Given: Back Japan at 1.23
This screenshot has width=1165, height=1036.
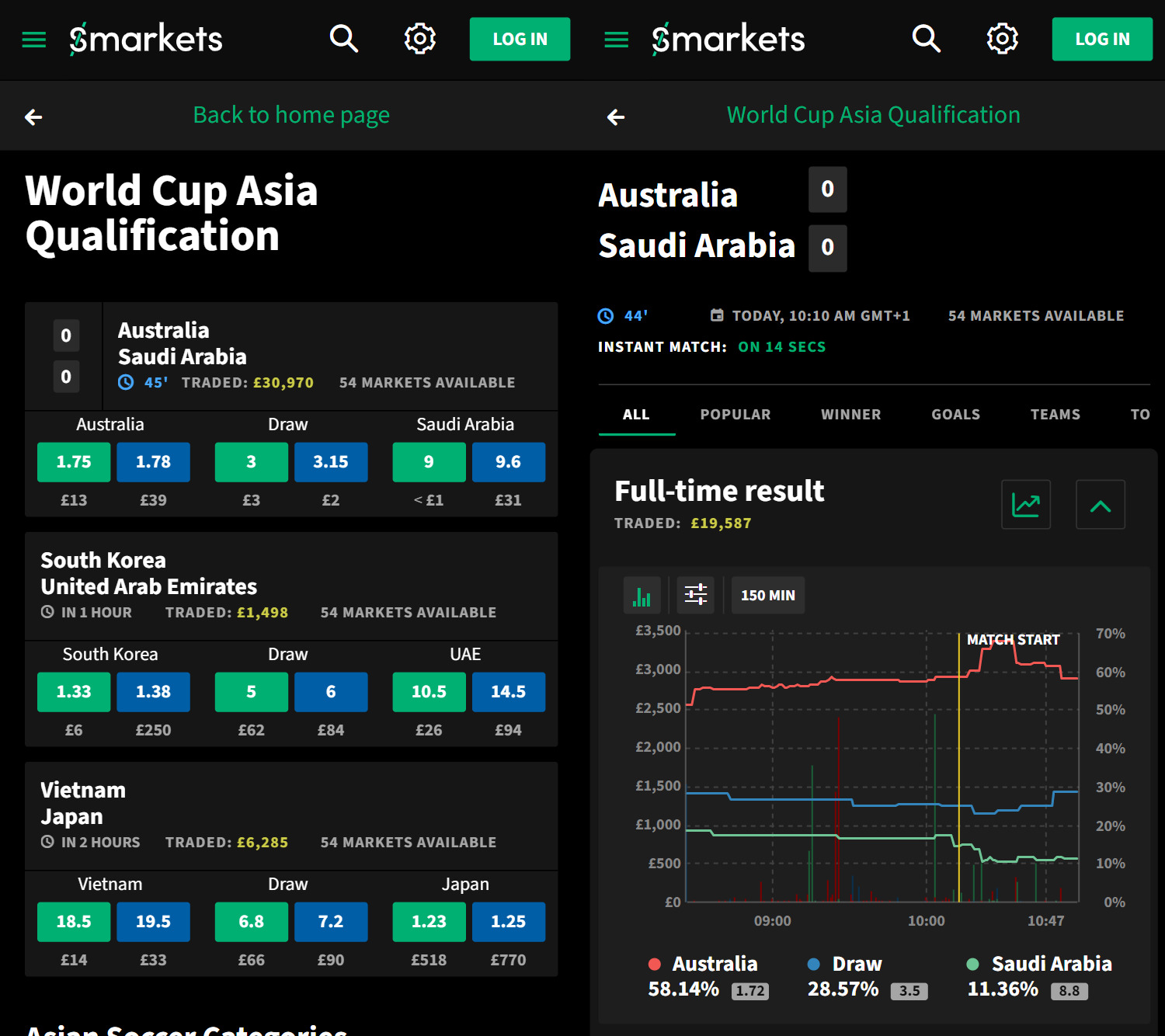Looking at the screenshot, I should [429, 922].
